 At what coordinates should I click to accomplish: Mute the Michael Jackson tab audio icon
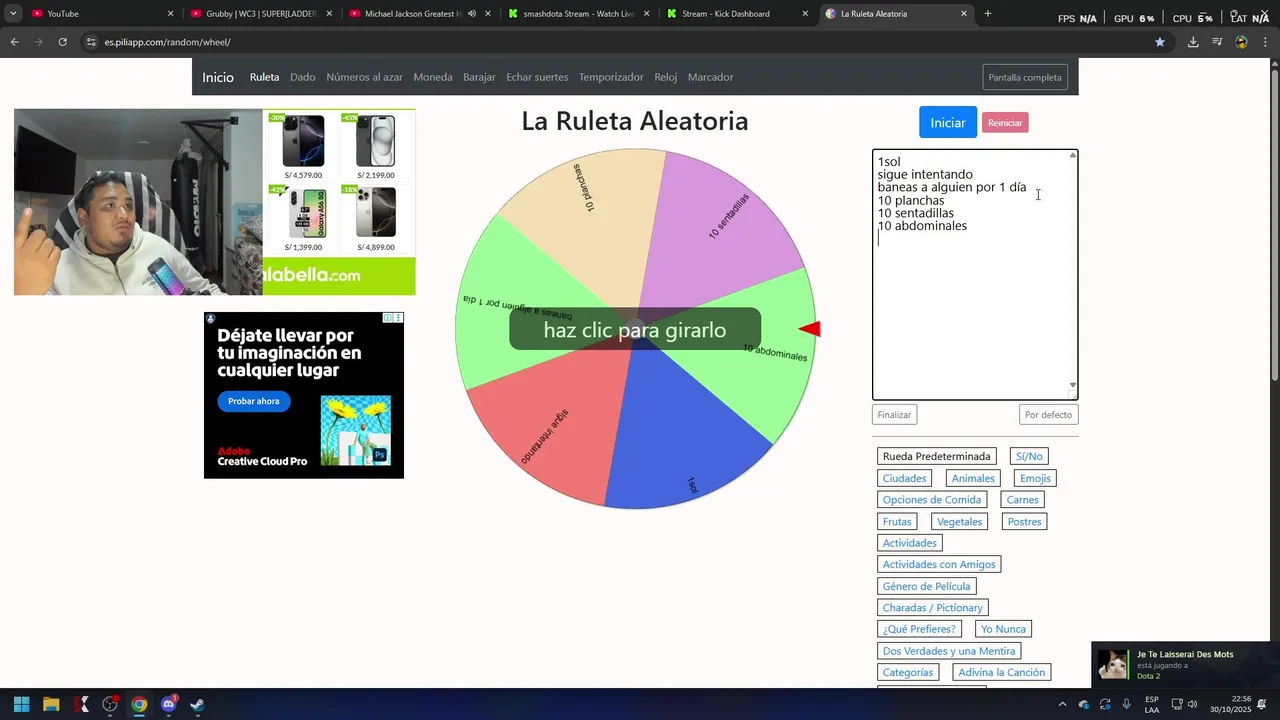click(x=472, y=14)
